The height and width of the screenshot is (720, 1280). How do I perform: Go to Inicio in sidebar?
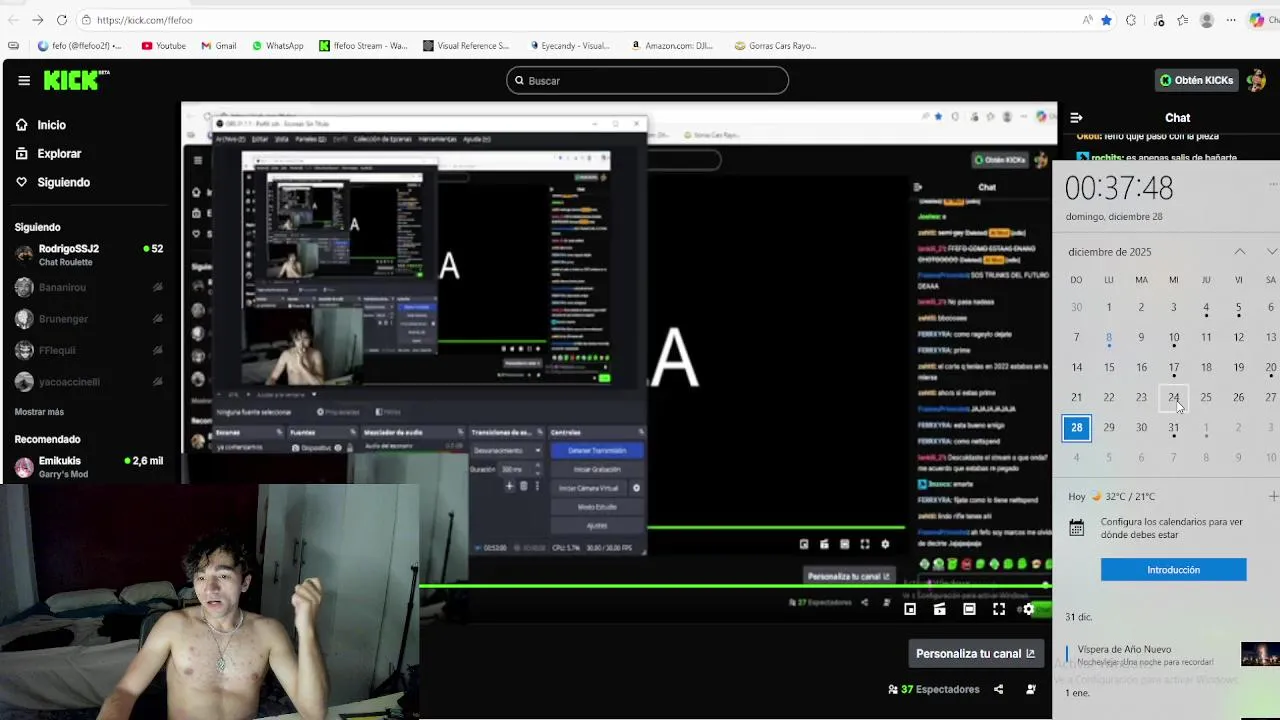(41, 125)
